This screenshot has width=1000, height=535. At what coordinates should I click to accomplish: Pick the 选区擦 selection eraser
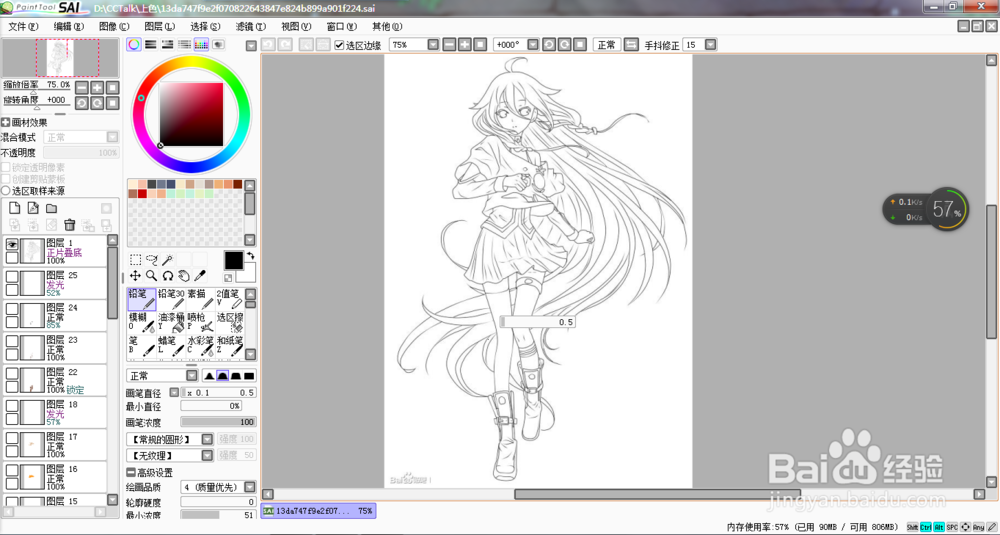click(230, 323)
